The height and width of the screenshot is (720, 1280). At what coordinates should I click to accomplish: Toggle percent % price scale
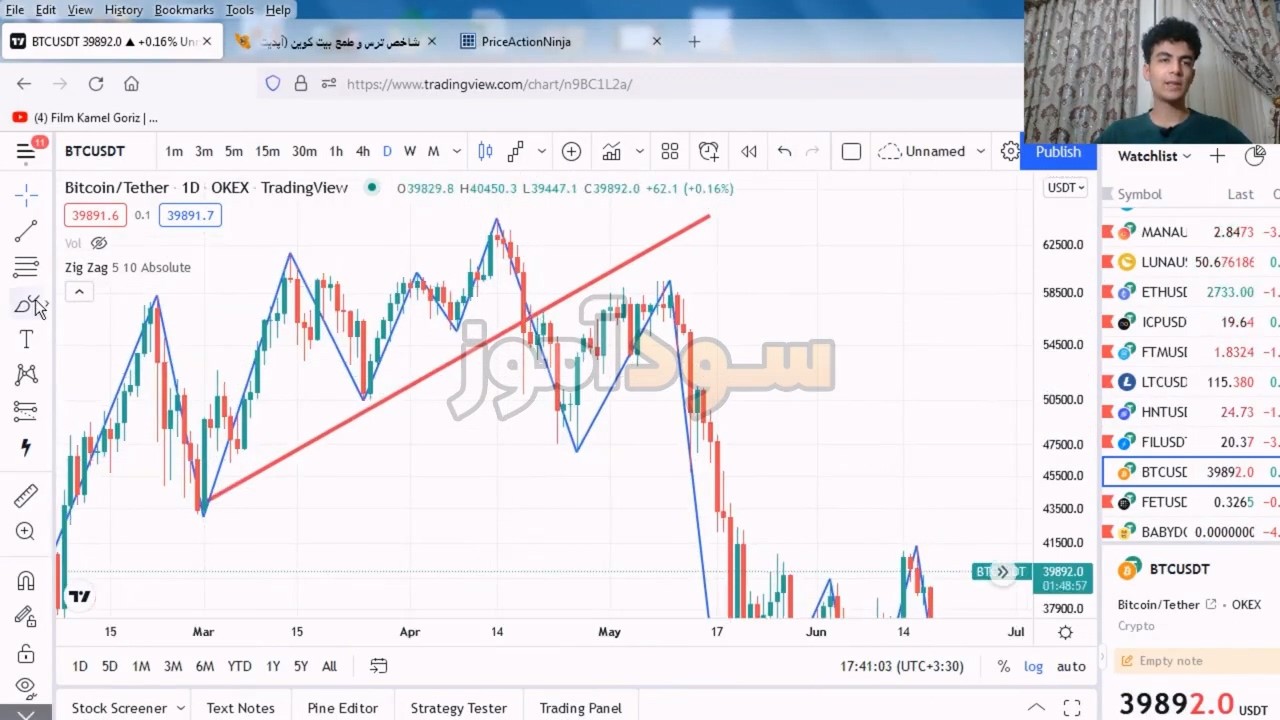pos(1003,666)
